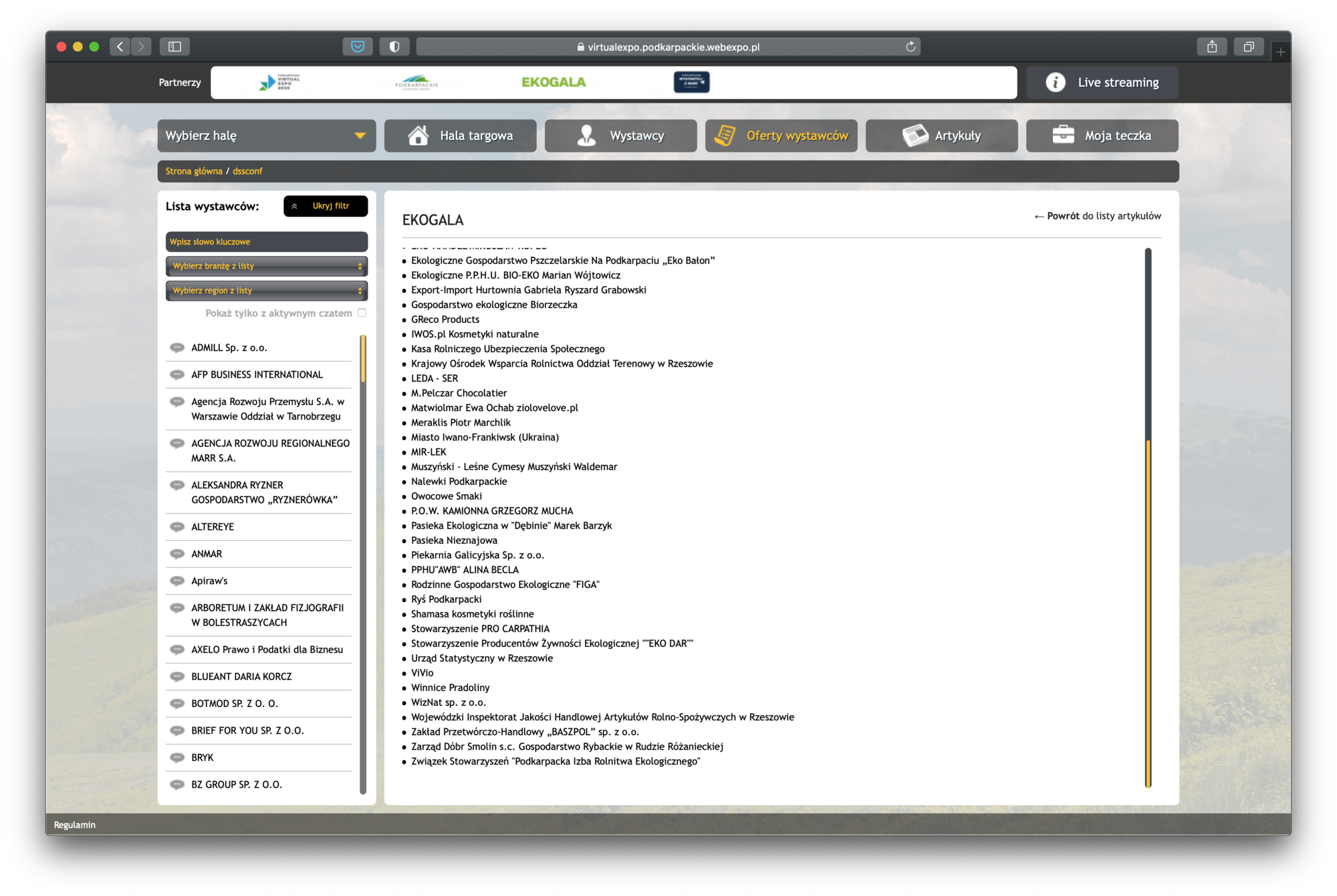Click dssconf breadcrumb link

click(247, 171)
